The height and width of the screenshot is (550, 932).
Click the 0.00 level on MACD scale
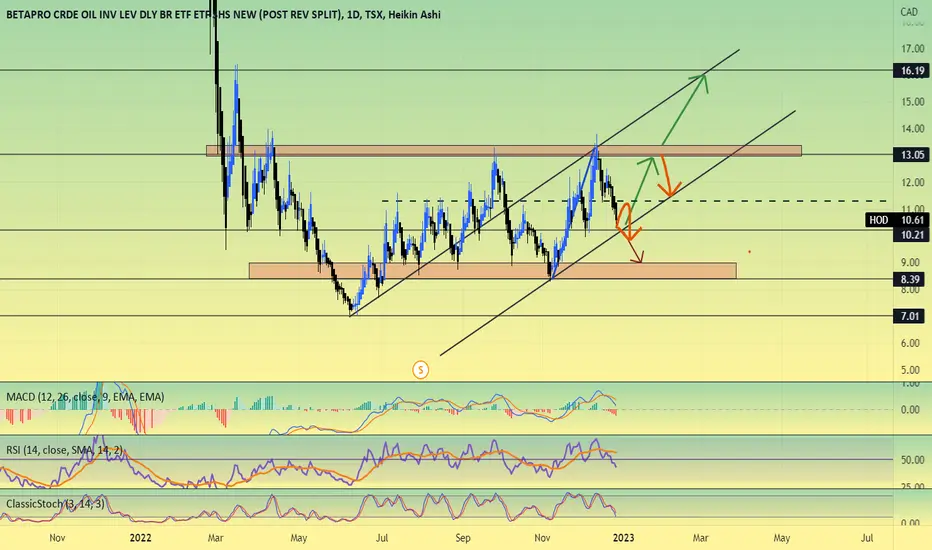tap(911, 410)
